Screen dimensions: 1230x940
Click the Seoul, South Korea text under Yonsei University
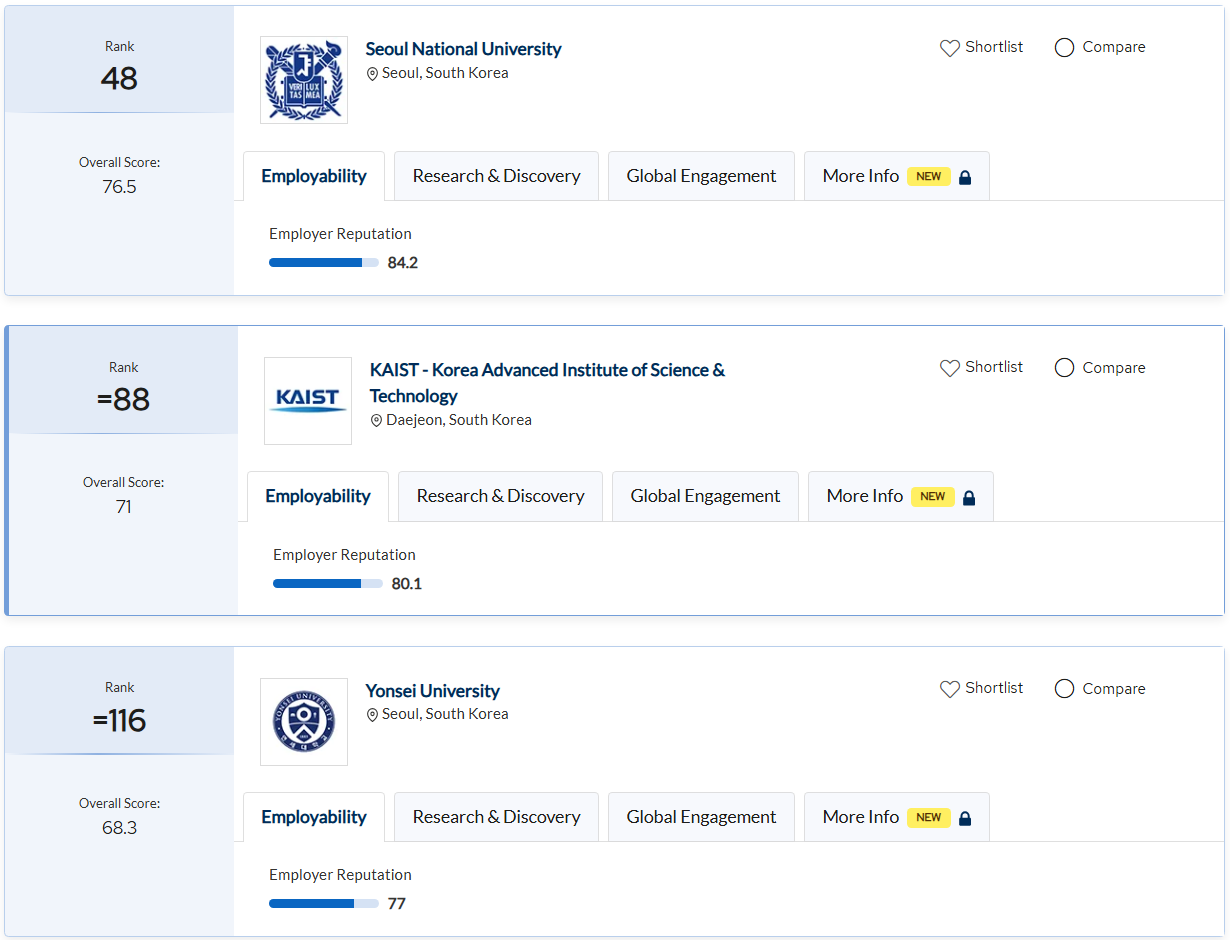[x=445, y=714]
